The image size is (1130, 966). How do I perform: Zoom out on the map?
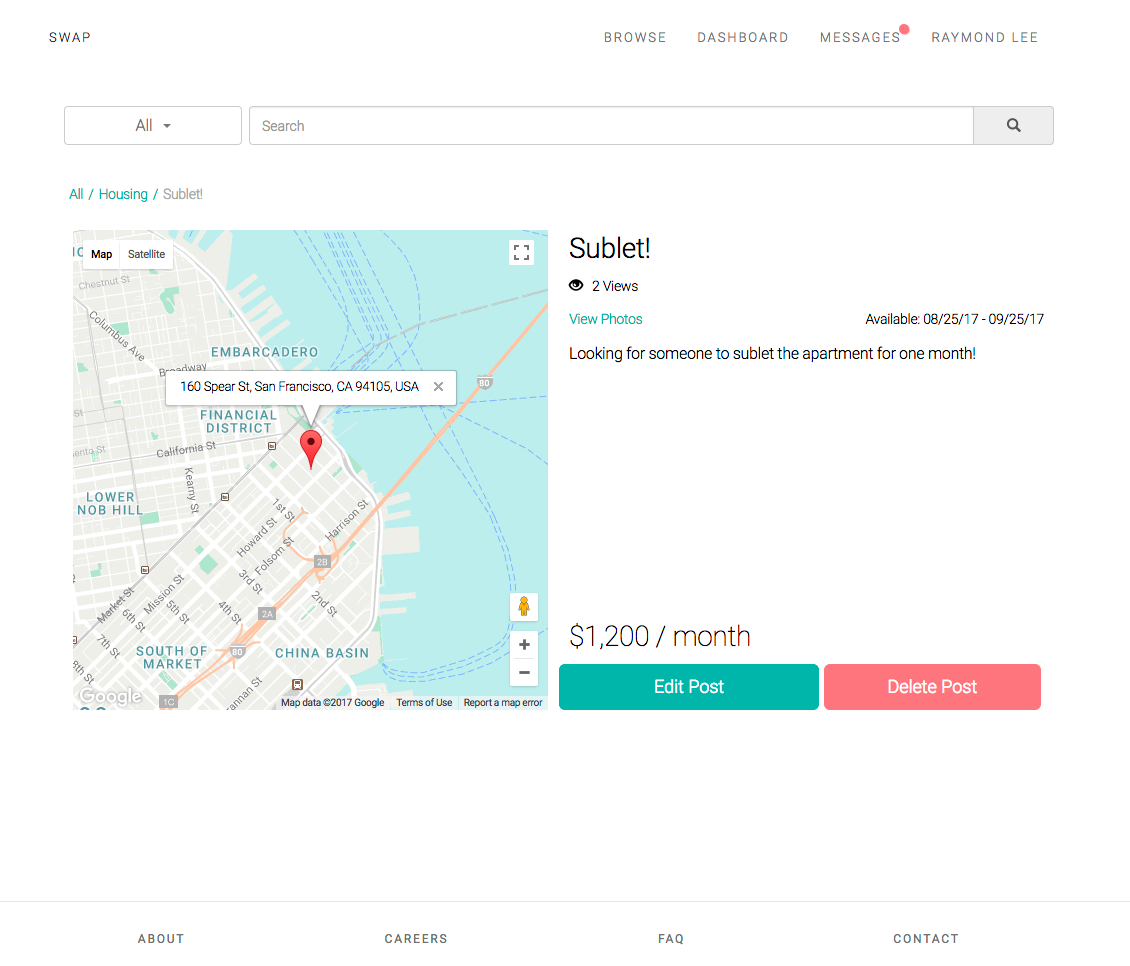pos(525,673)
